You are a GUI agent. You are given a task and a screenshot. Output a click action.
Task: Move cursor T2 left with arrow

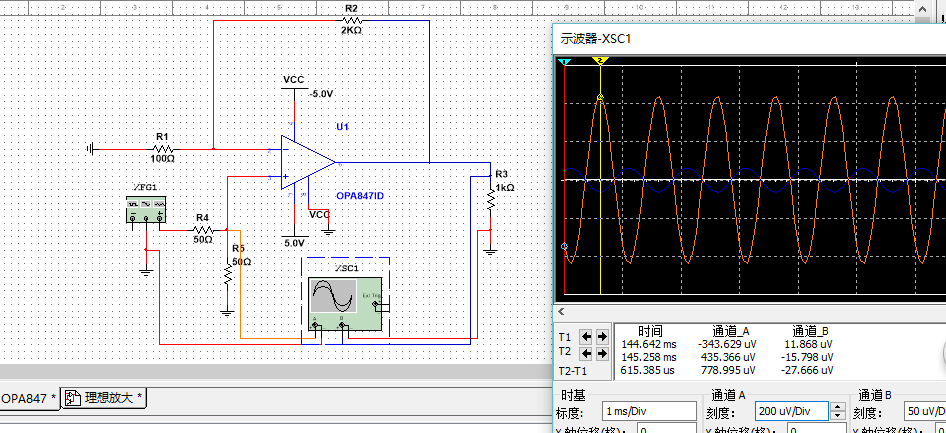[x=585, y=353]
